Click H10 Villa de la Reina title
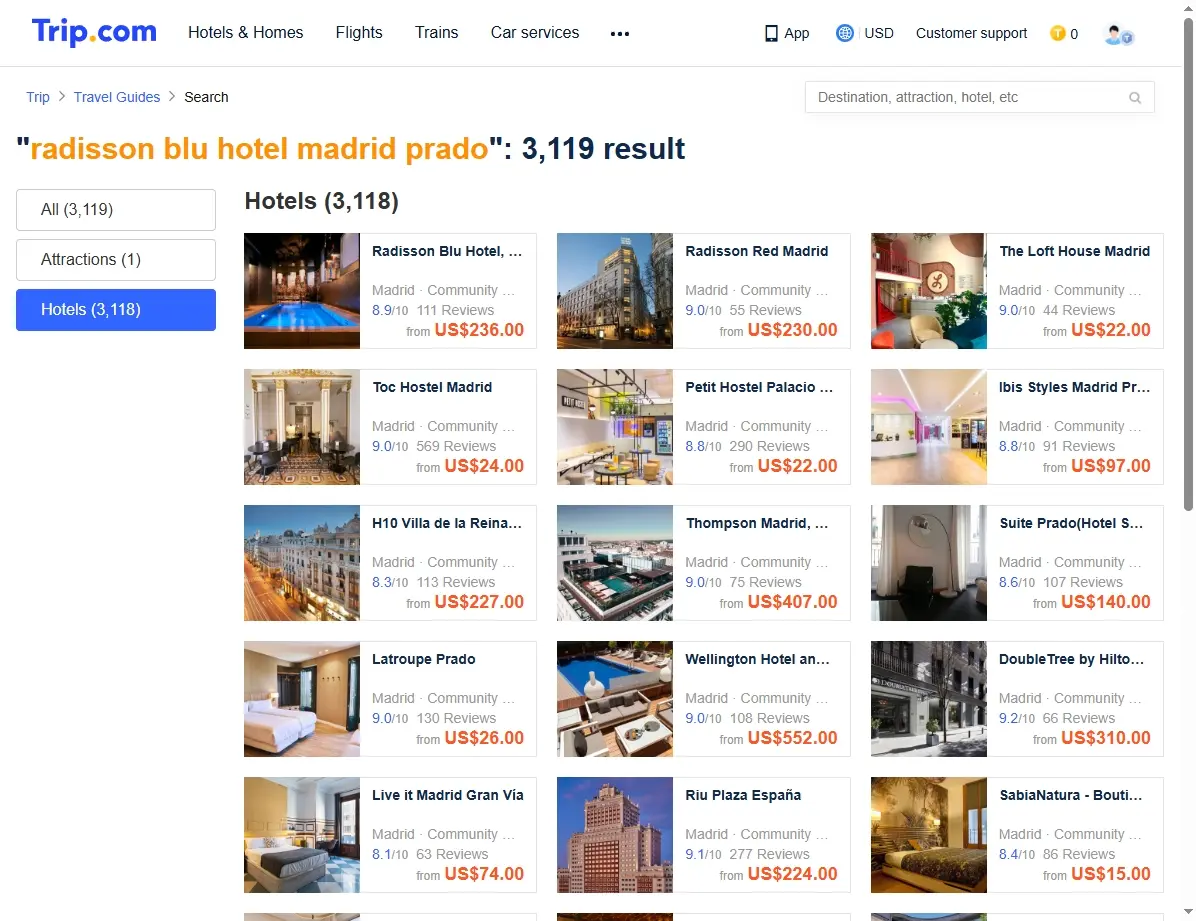This screenshot has width=1196, height=921. 447,523
